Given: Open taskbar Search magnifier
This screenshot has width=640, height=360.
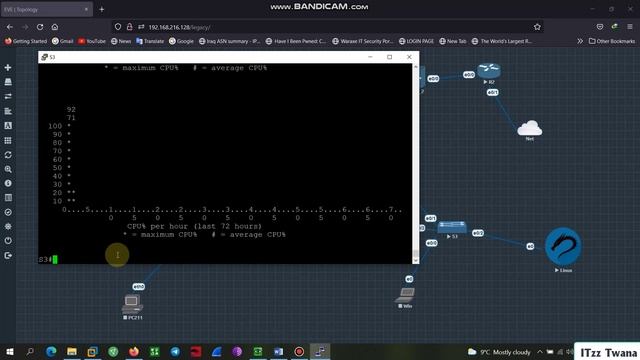Looking at the screenshot, I should [30, 351].
